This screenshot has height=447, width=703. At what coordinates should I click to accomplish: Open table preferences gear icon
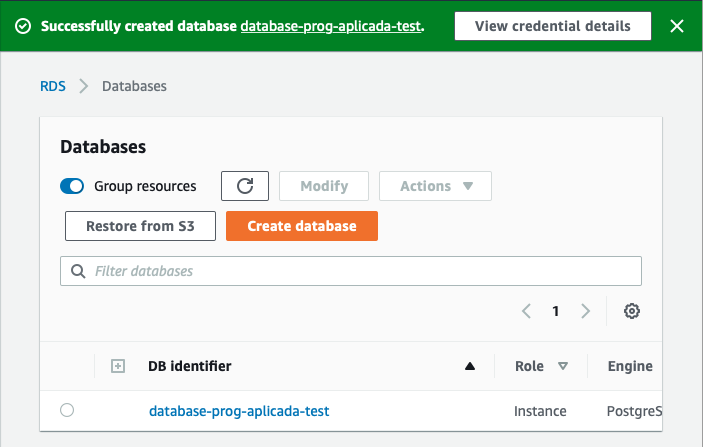click(631, 311)
